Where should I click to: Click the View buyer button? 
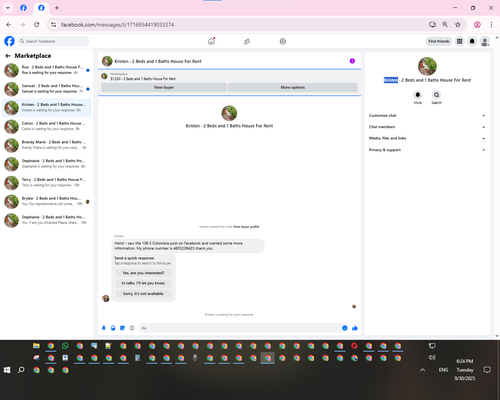(x=164, y=87)
